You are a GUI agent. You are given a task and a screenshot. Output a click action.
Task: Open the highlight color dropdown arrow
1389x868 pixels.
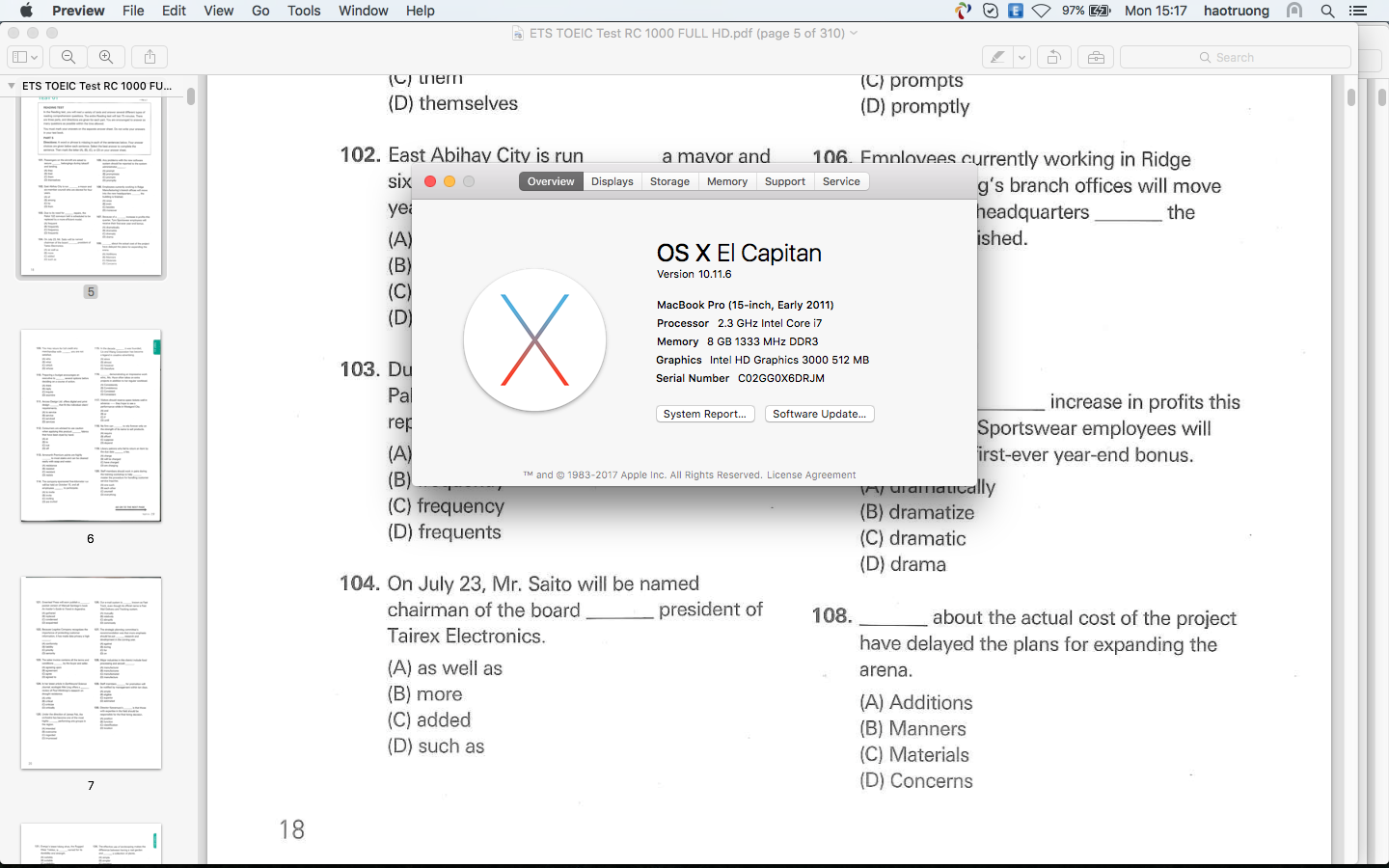1021,57
